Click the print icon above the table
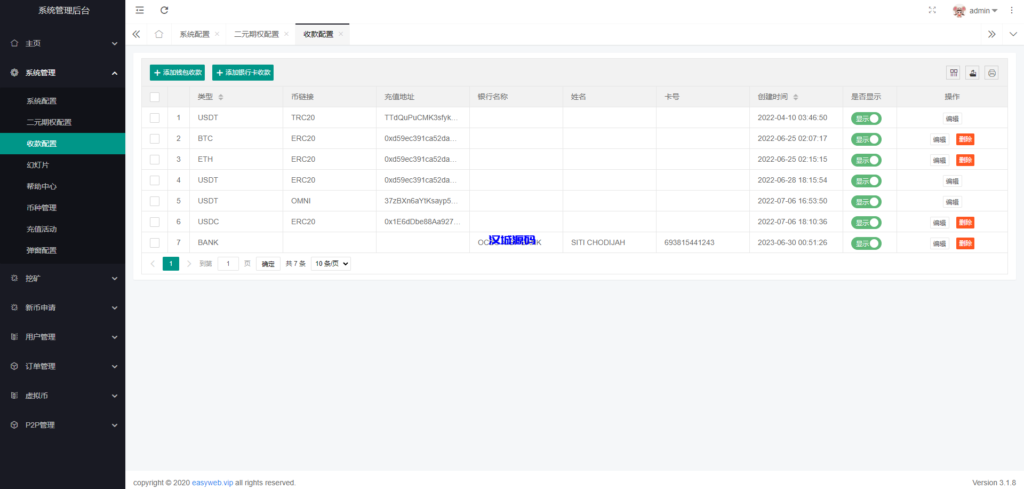The width and height of the screenshot is (1024, 489). 991,73
